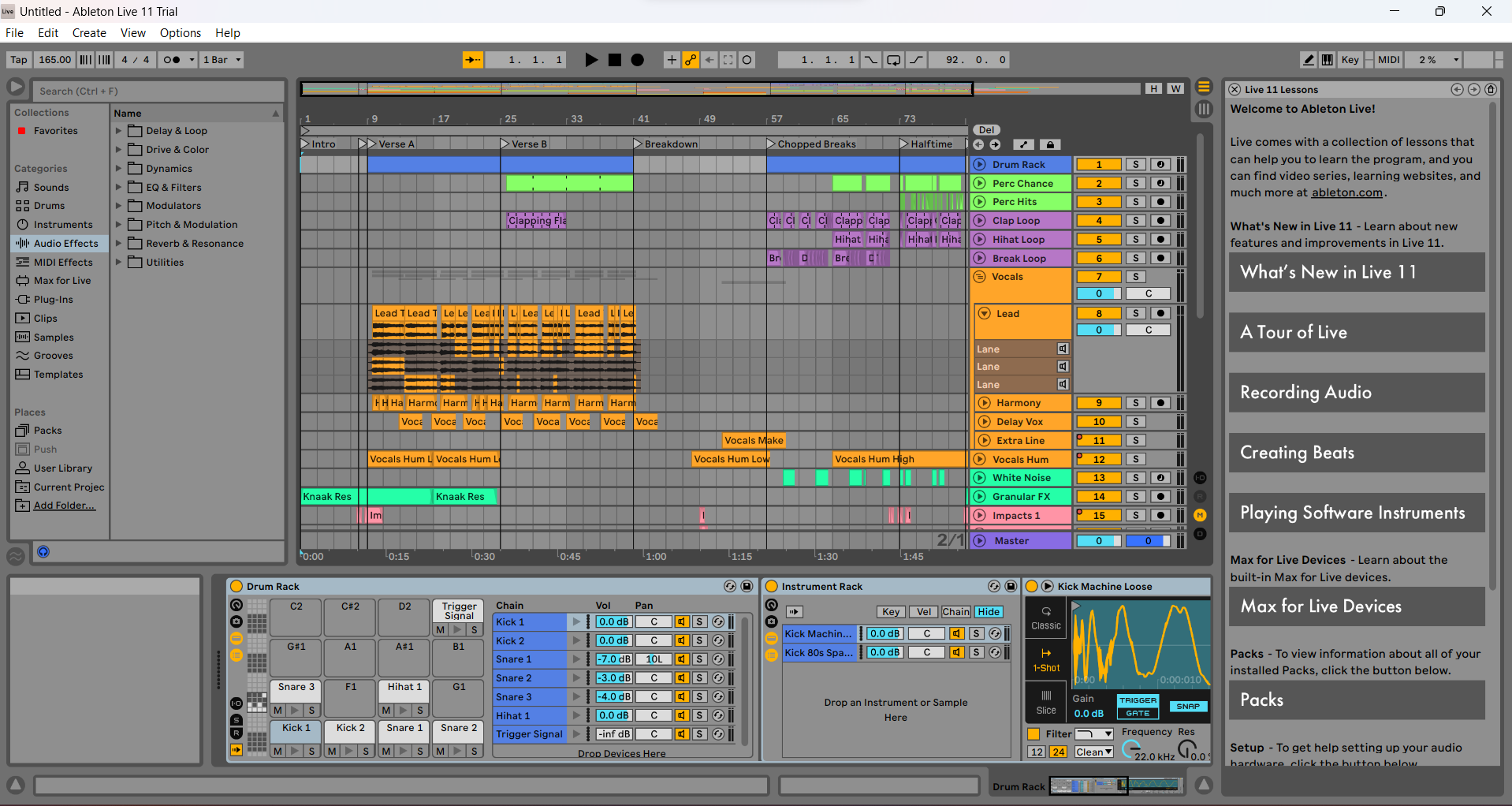The image size is (1512, 806).
Task: Jump to the previous locator
Action: click(x=978, y=144)
